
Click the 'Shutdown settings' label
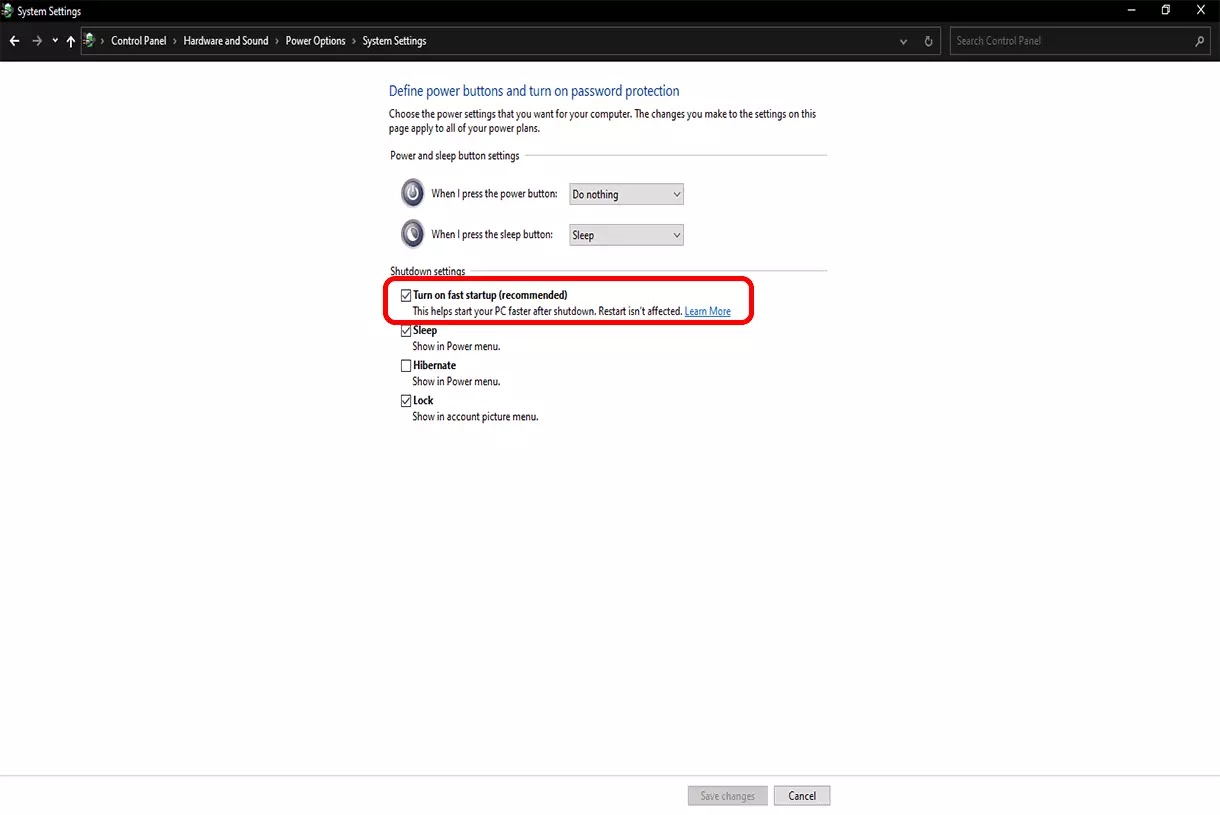tap(428, 271)
